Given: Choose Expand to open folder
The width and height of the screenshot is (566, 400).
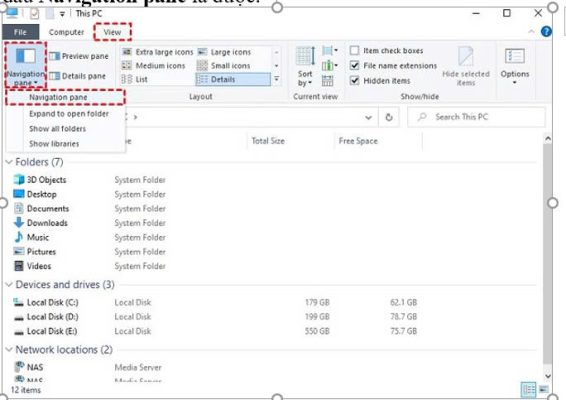Looking at the screenshot, I should point(69,114).
